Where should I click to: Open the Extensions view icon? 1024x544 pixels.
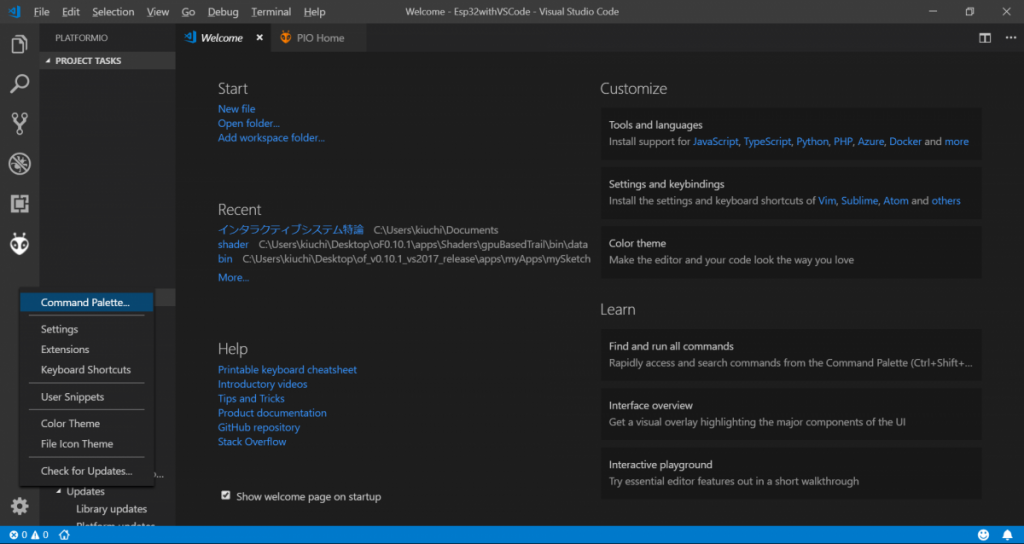[x=19, y=203]
